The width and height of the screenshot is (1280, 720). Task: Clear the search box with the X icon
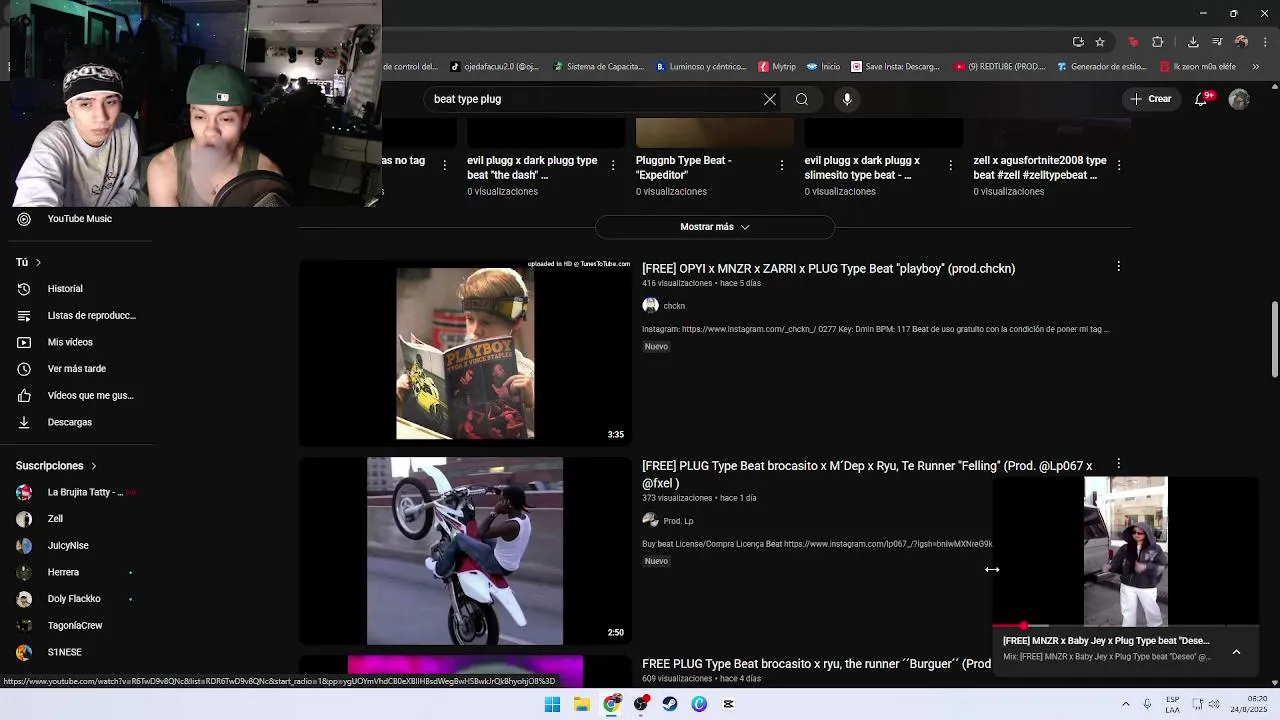[x=769, y=99]
